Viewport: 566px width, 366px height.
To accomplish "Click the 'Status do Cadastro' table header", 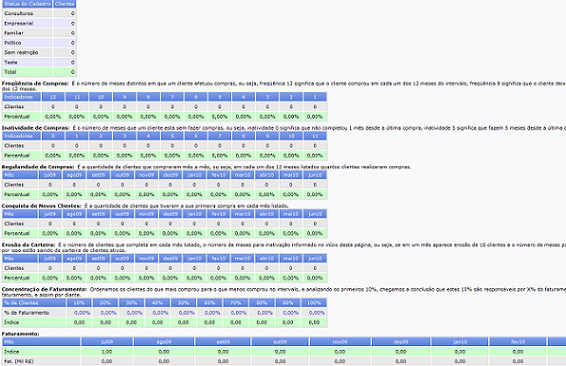I will click(x=27, y=4).
